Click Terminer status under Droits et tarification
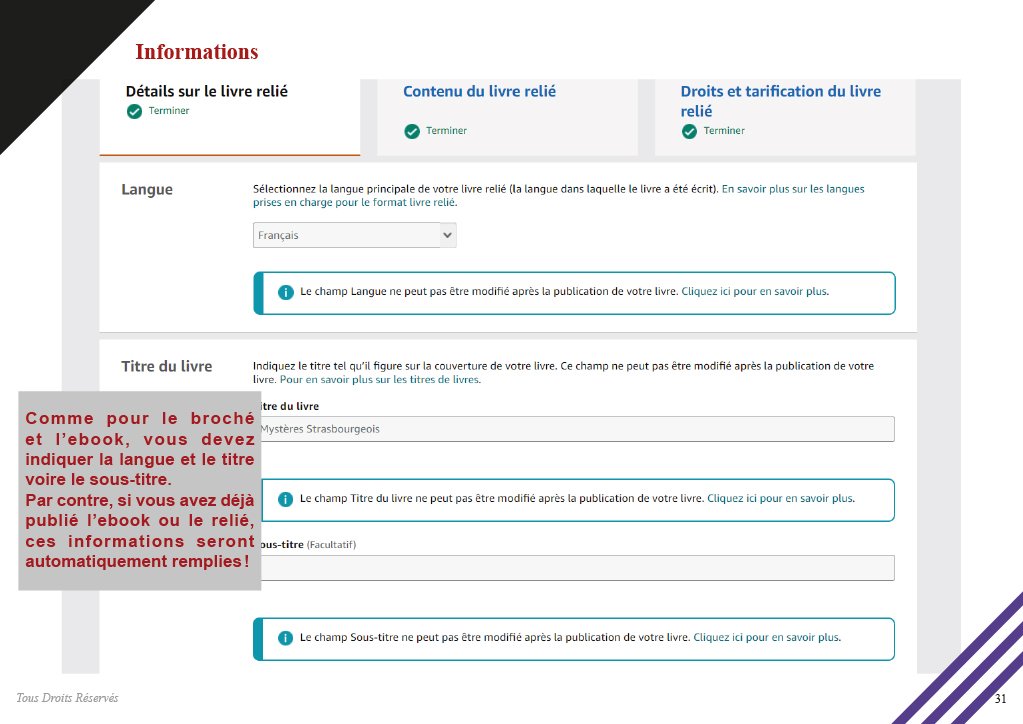The height and width of the screenshot is (724, 1023). coord(724,130)
